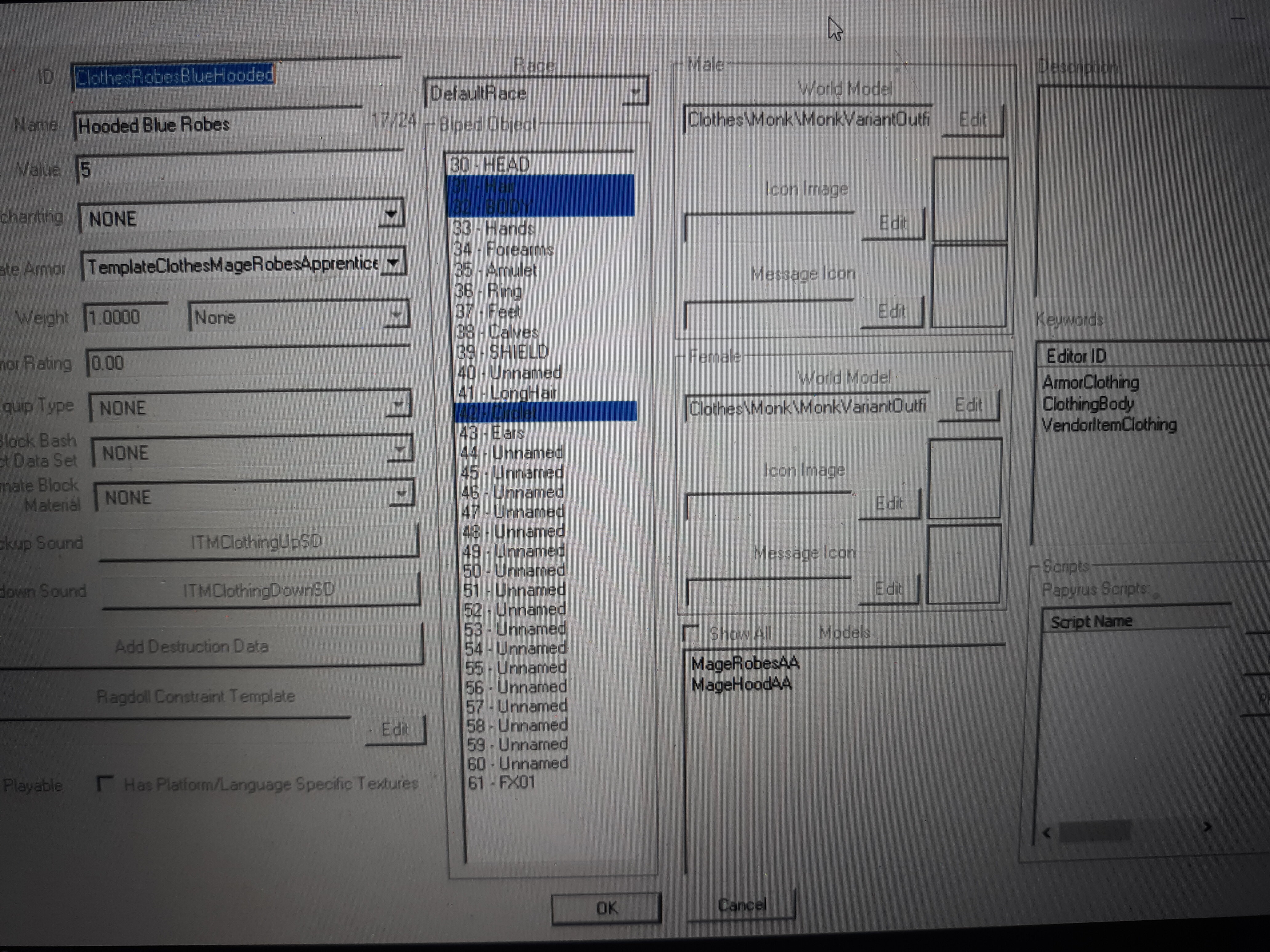
Task: Select 44 - Unnamed biped slot
Action: pyautogui.click(x=548, y=452)
